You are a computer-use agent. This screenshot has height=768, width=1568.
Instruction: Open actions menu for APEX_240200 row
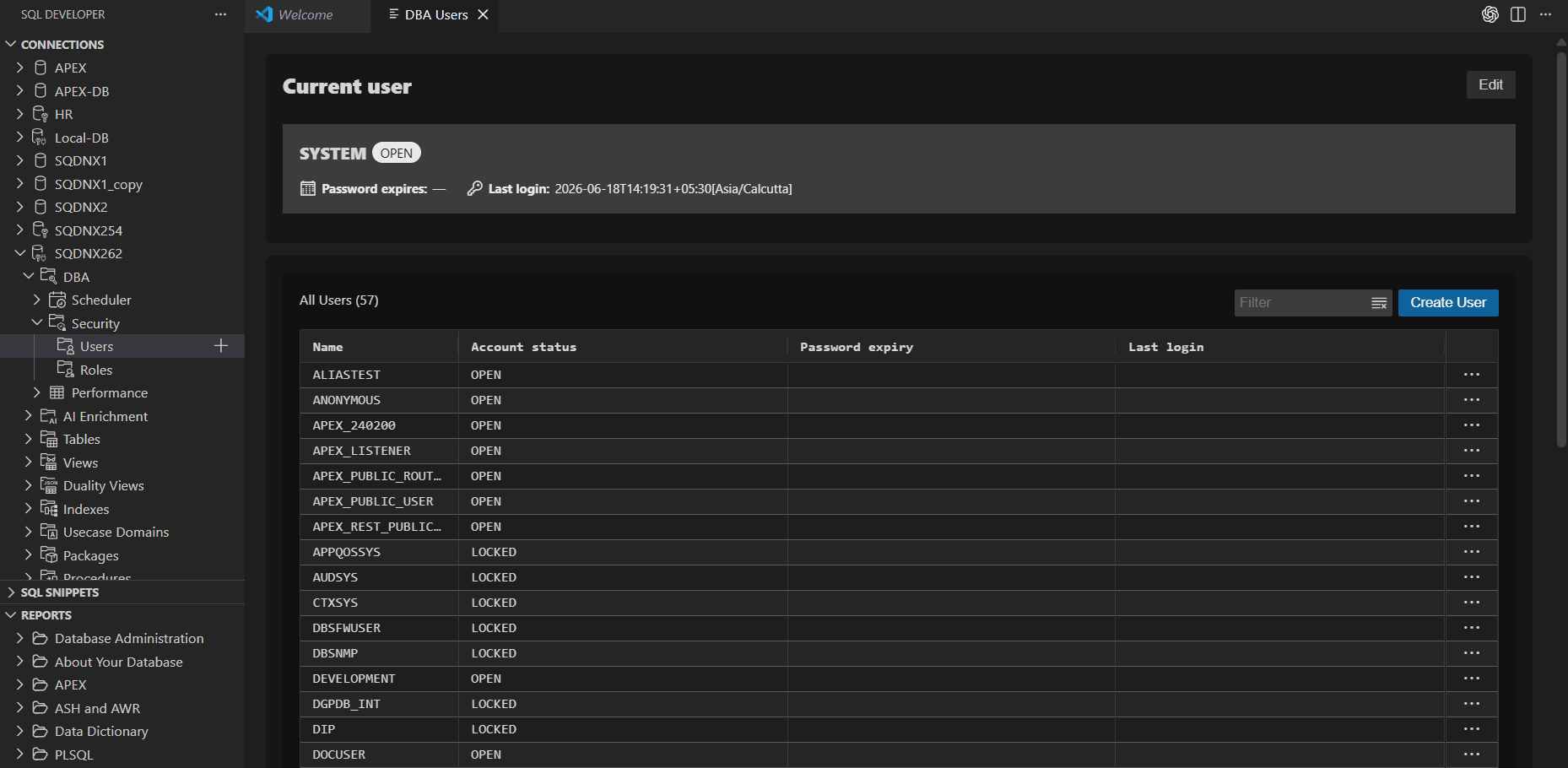point(1472,425)
